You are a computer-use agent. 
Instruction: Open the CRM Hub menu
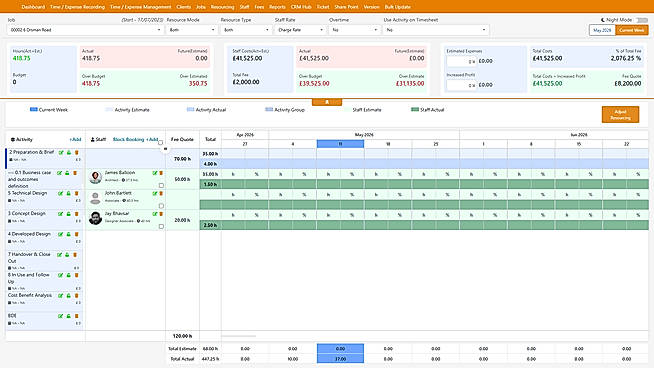coord(301,7)
